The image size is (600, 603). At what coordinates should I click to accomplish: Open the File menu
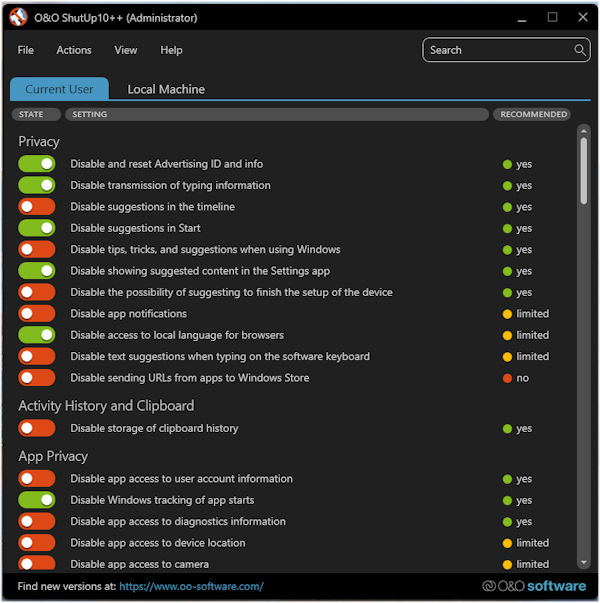(25, 50)
